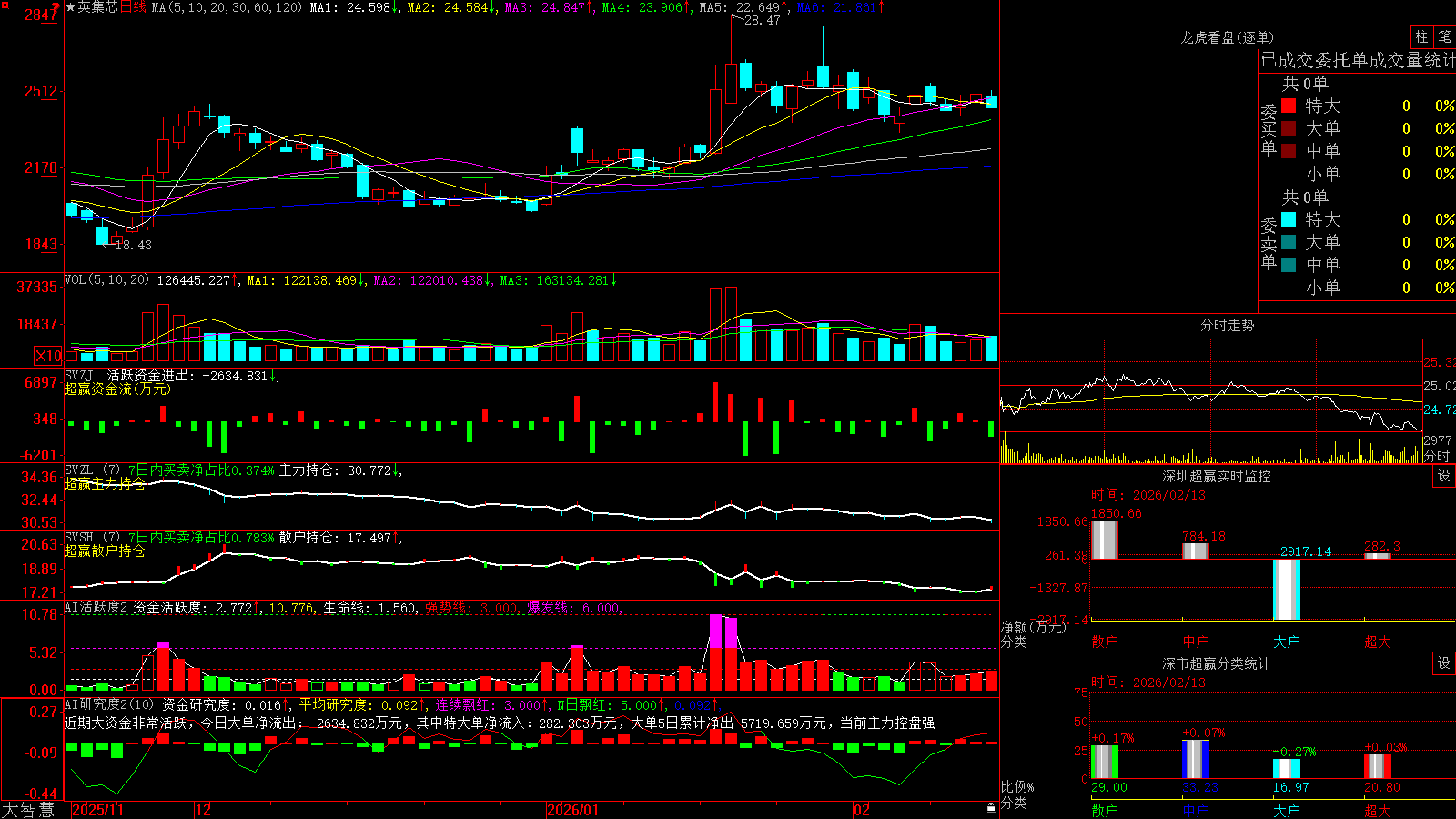Click the 日线 period label

coord(133,7)
